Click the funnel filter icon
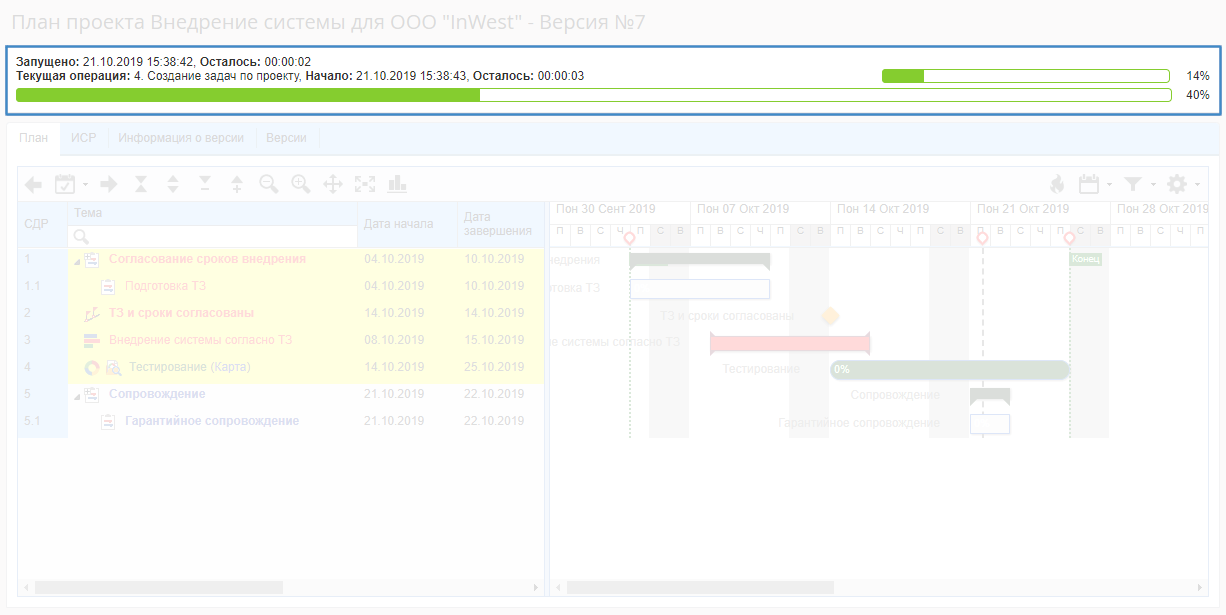The width and height of the screenshot is (1226, 615). (1133, 184)
